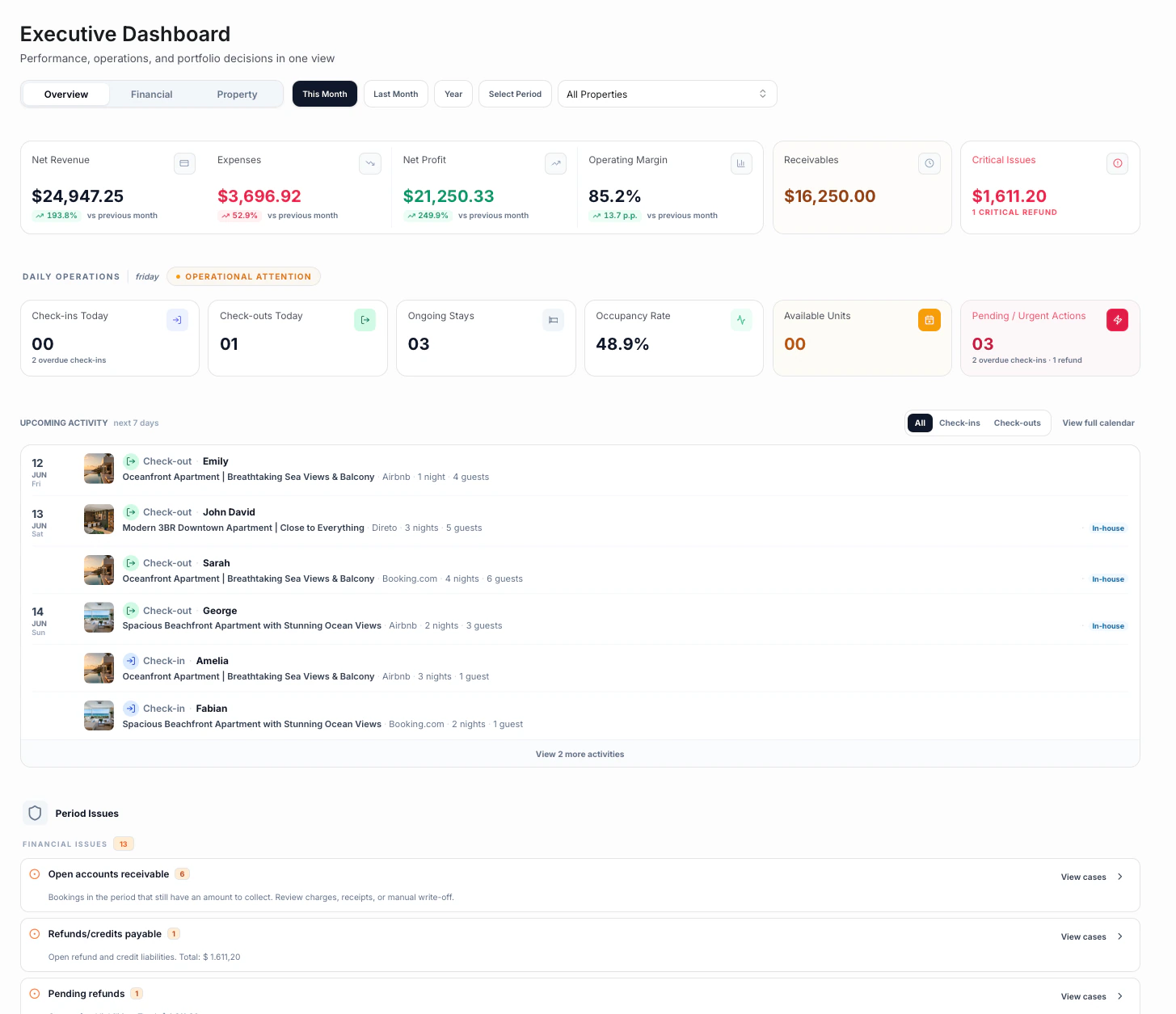Click the check-in icon beside Amelia
Screen dimensions: 1176x1014
click(x=131, y=661)
